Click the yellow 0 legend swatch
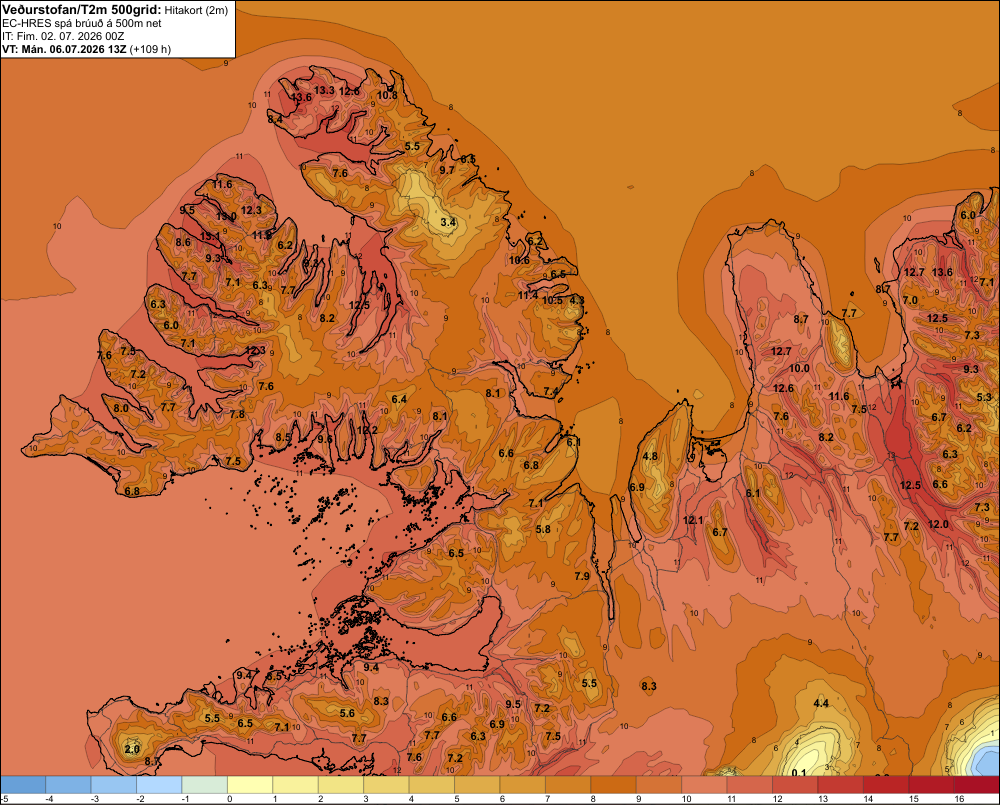This screenshot has height=805, width=1000. coord(249,784)
